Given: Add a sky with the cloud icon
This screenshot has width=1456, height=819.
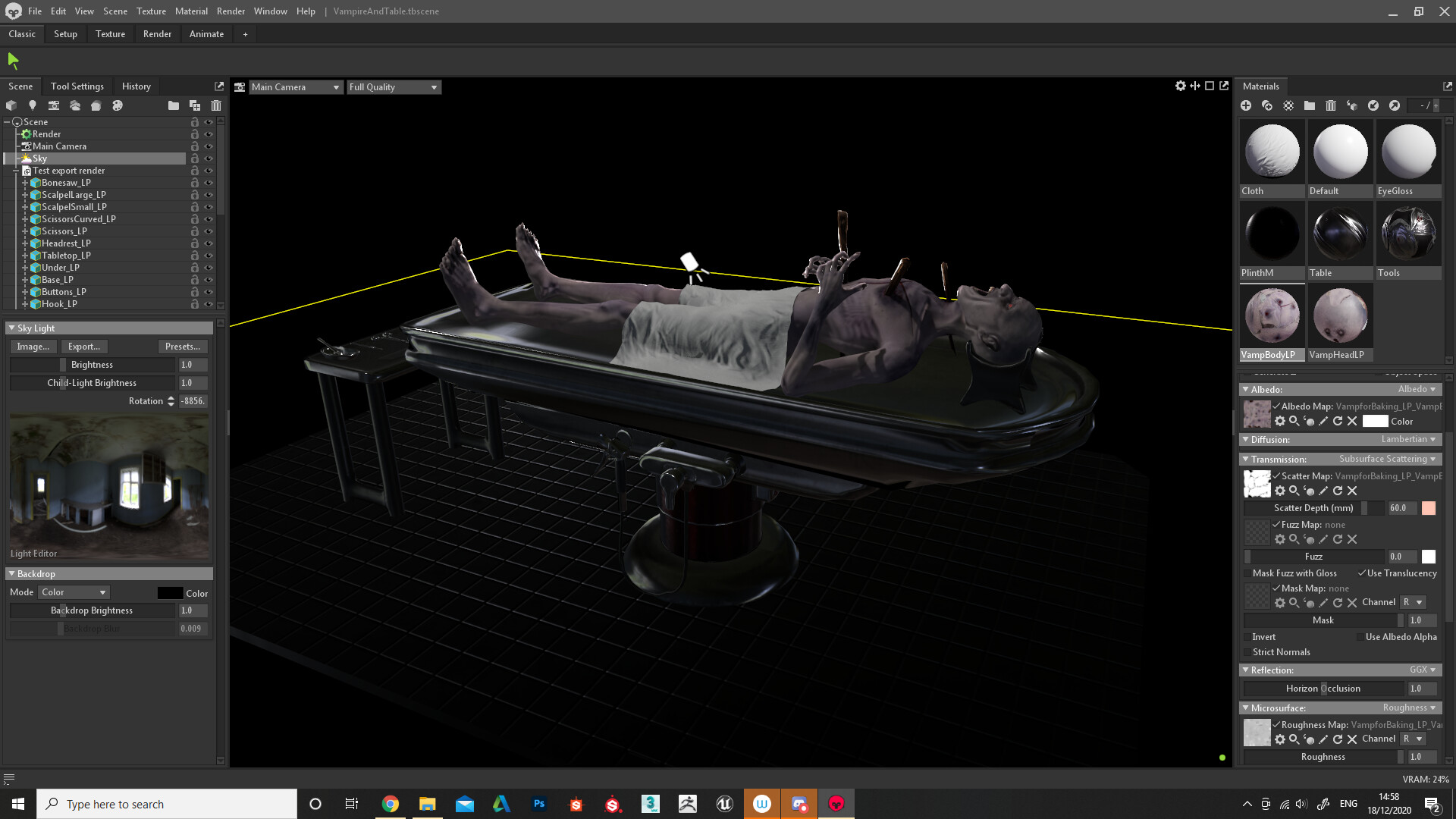Looking at the screenshot, I should point(74,105).
